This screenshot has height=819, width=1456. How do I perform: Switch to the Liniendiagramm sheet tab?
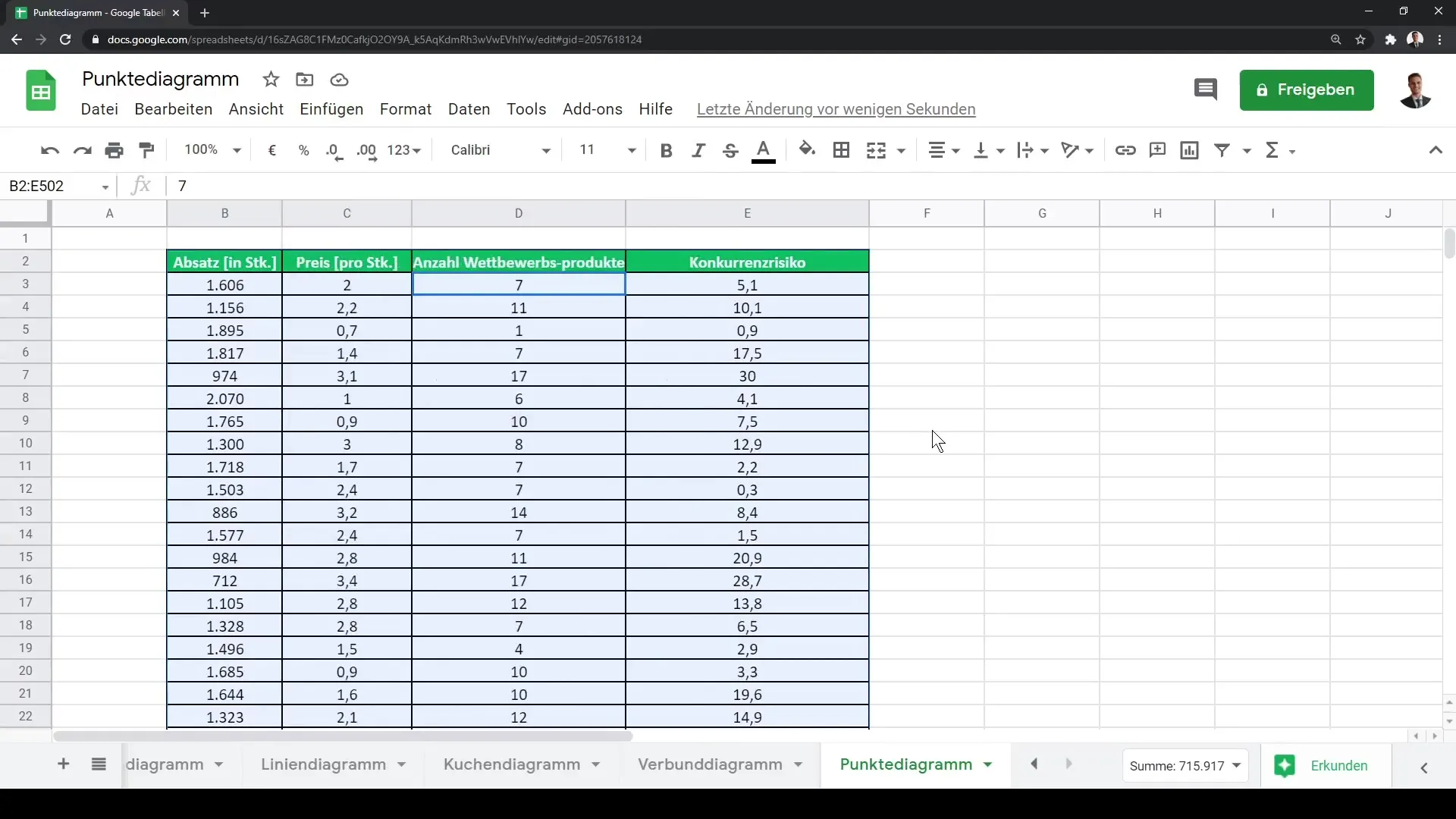[324, 764]
